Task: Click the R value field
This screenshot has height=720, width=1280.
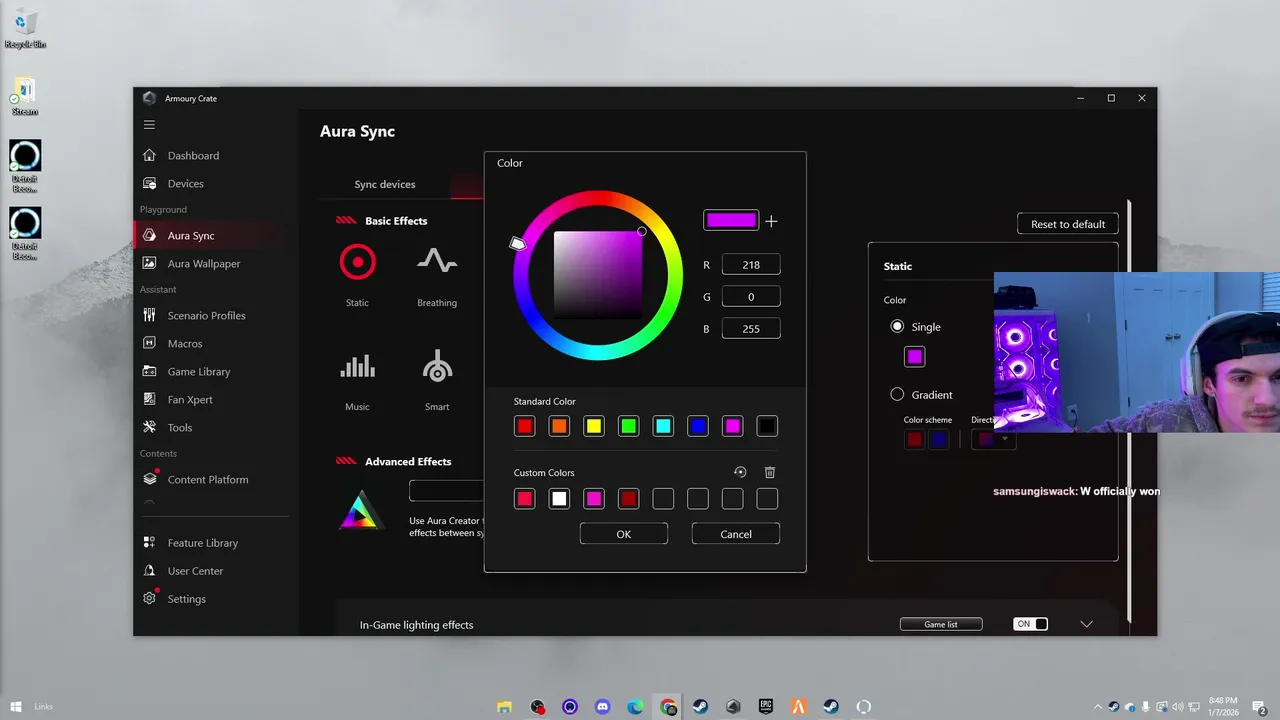Action: (x=751, y=265)
